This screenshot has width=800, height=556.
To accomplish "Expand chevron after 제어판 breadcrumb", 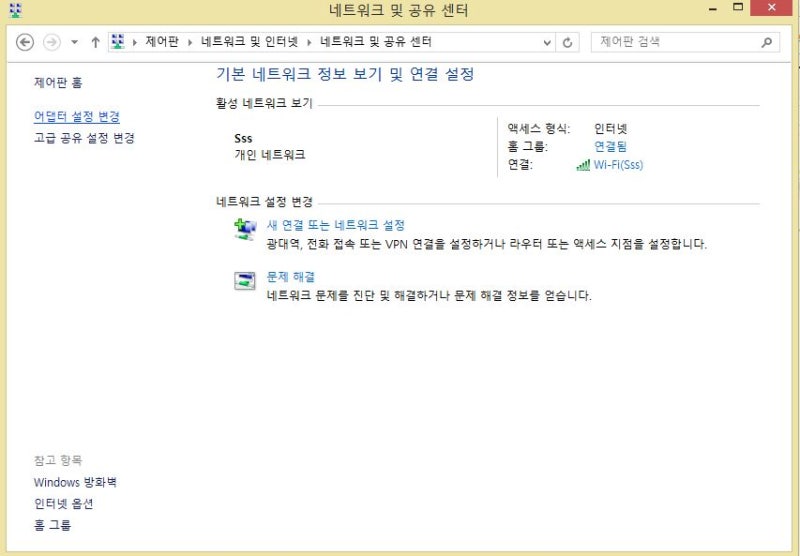I will coord(190,42).
